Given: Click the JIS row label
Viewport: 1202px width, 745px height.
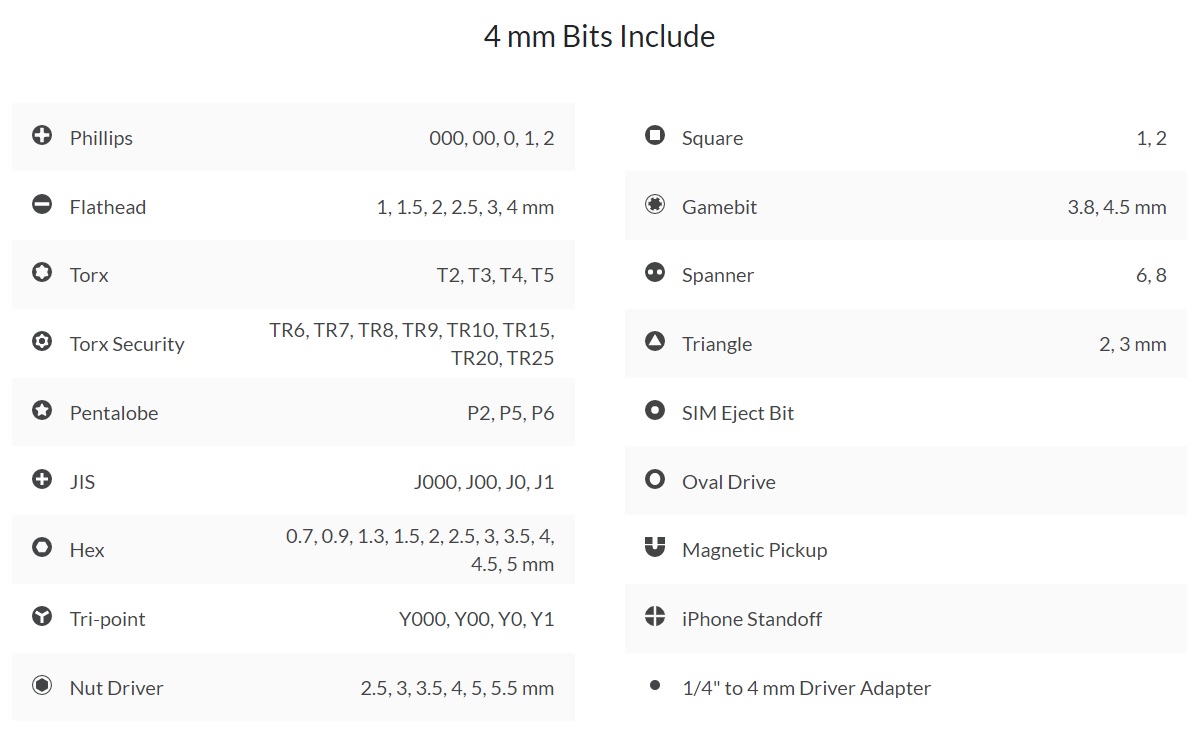Looking at the screenshot, I should (x=83, y=482).
